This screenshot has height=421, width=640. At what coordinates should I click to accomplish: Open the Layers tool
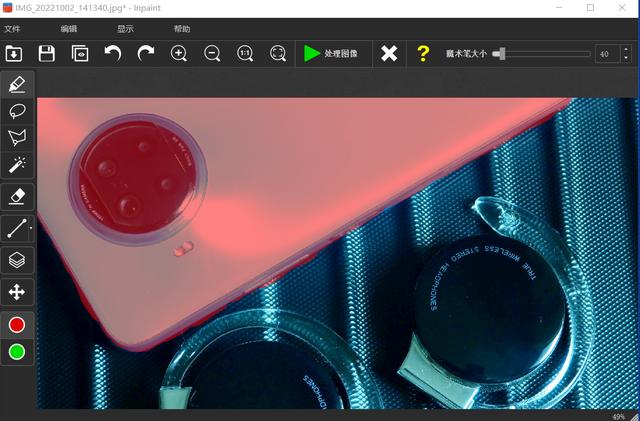coord(17,260)
